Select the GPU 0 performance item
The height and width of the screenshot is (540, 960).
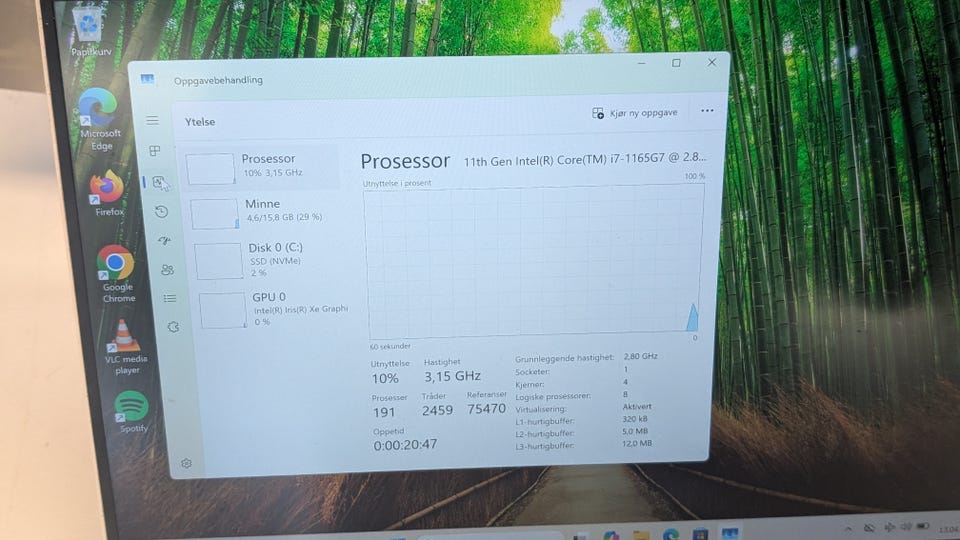(x=274, y=309)
